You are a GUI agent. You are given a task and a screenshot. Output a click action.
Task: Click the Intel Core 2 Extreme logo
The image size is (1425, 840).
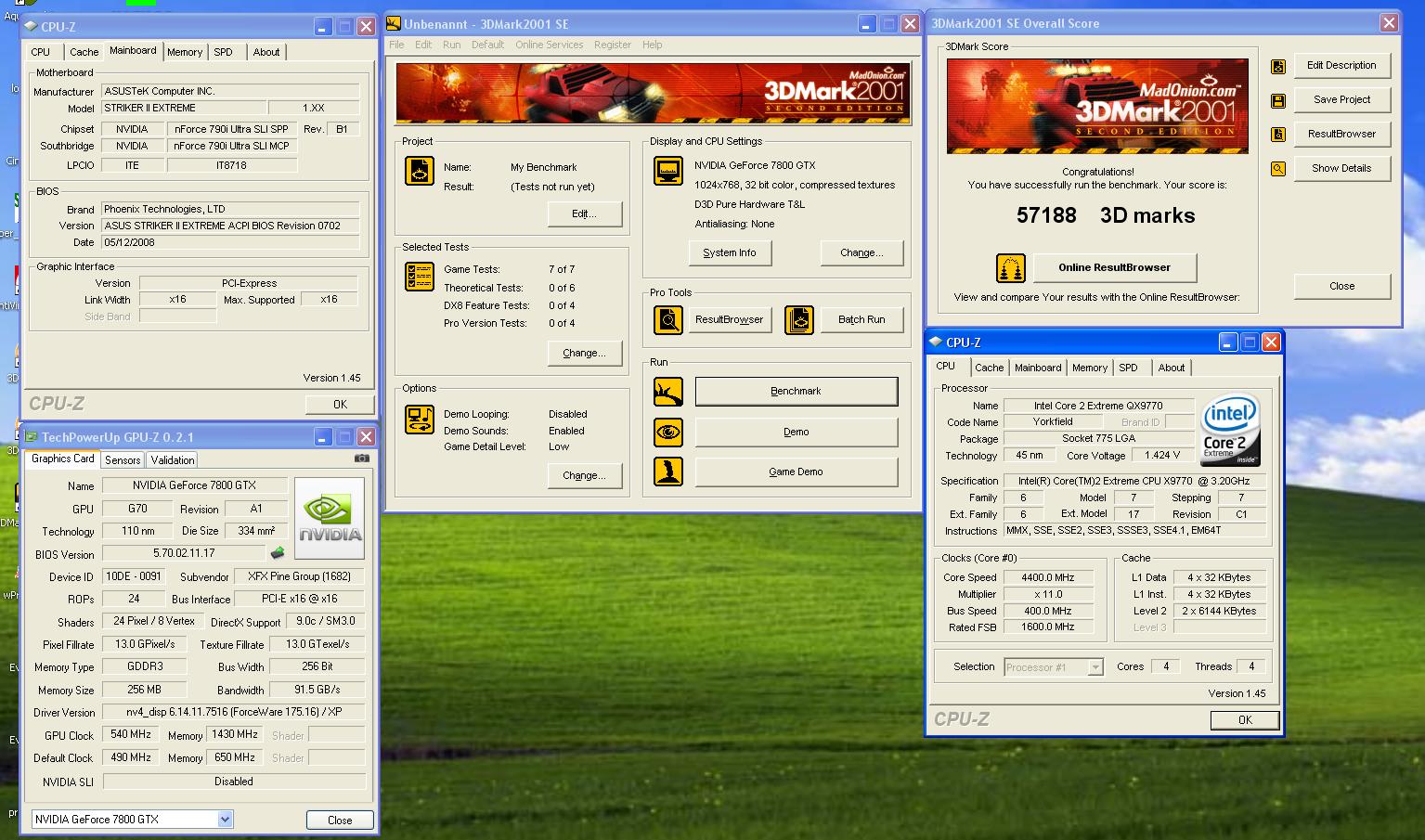pos(1230,430)
